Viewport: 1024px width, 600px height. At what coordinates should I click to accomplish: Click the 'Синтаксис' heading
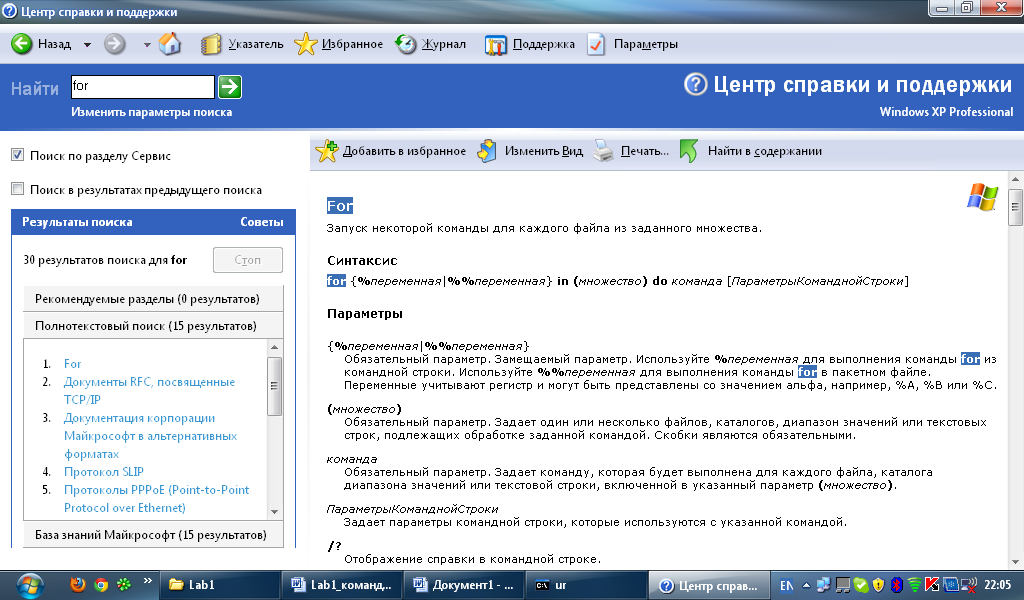click(362, 261)
